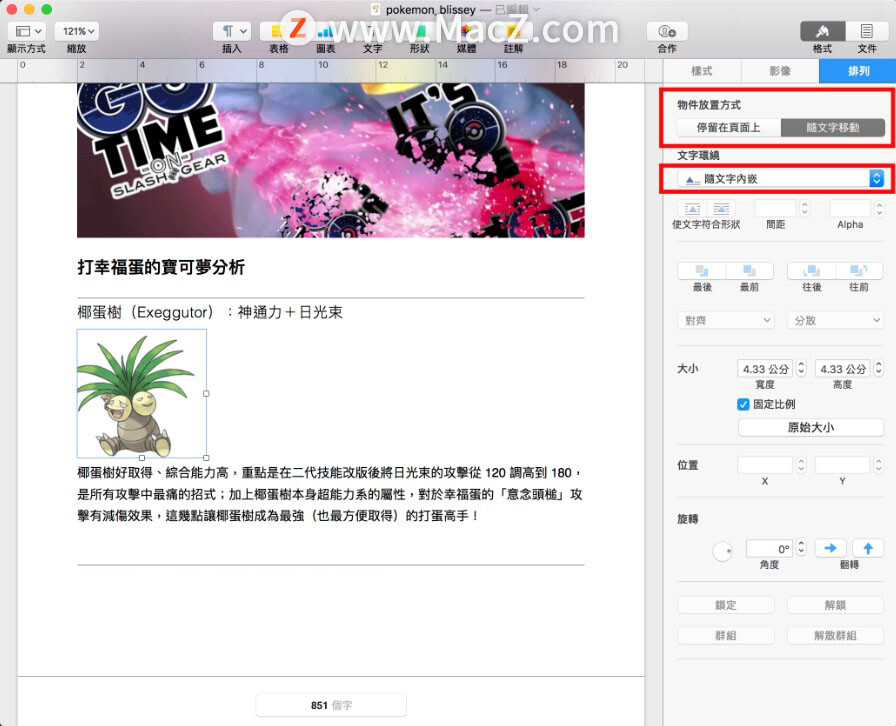Image resolution: width=896 pixels, height=726 pixels.
Task: Open the 文件 document inspector
Action: pyautogui.click(x=866, y=31)
